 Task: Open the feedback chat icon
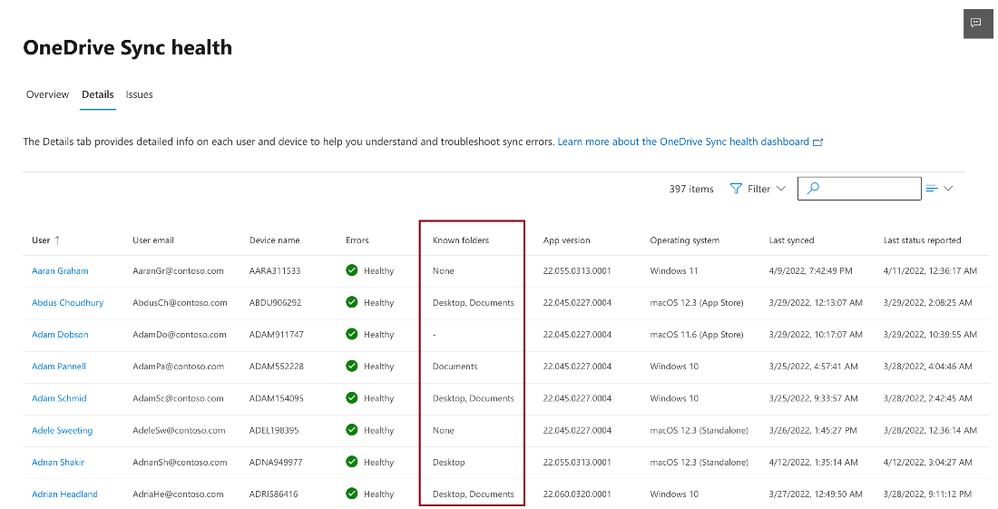977,24
